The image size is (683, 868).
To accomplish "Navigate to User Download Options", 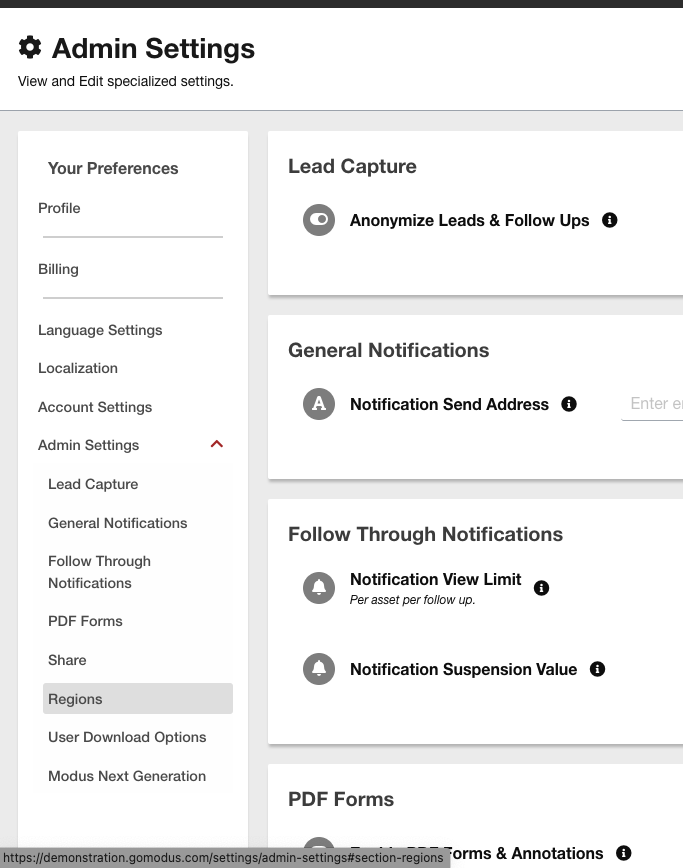I will 127,737.
